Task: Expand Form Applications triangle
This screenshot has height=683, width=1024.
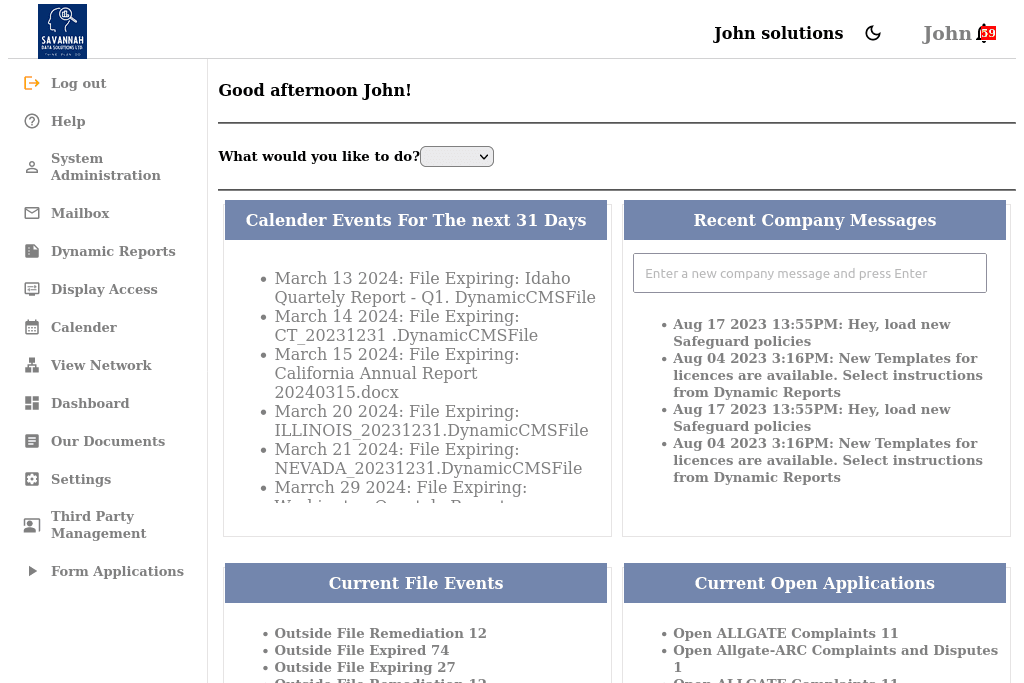Action: pos(32,571)
